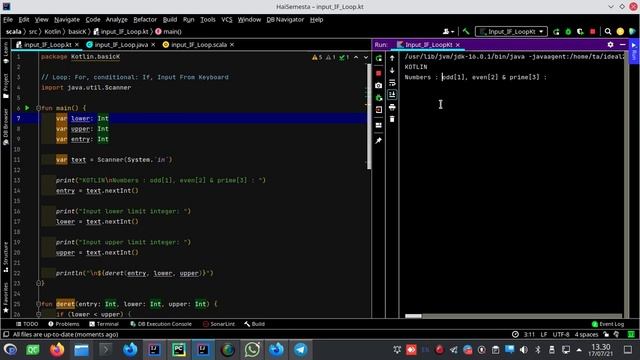
Task: Open the Event Log
Action: [x=608, y=324]
